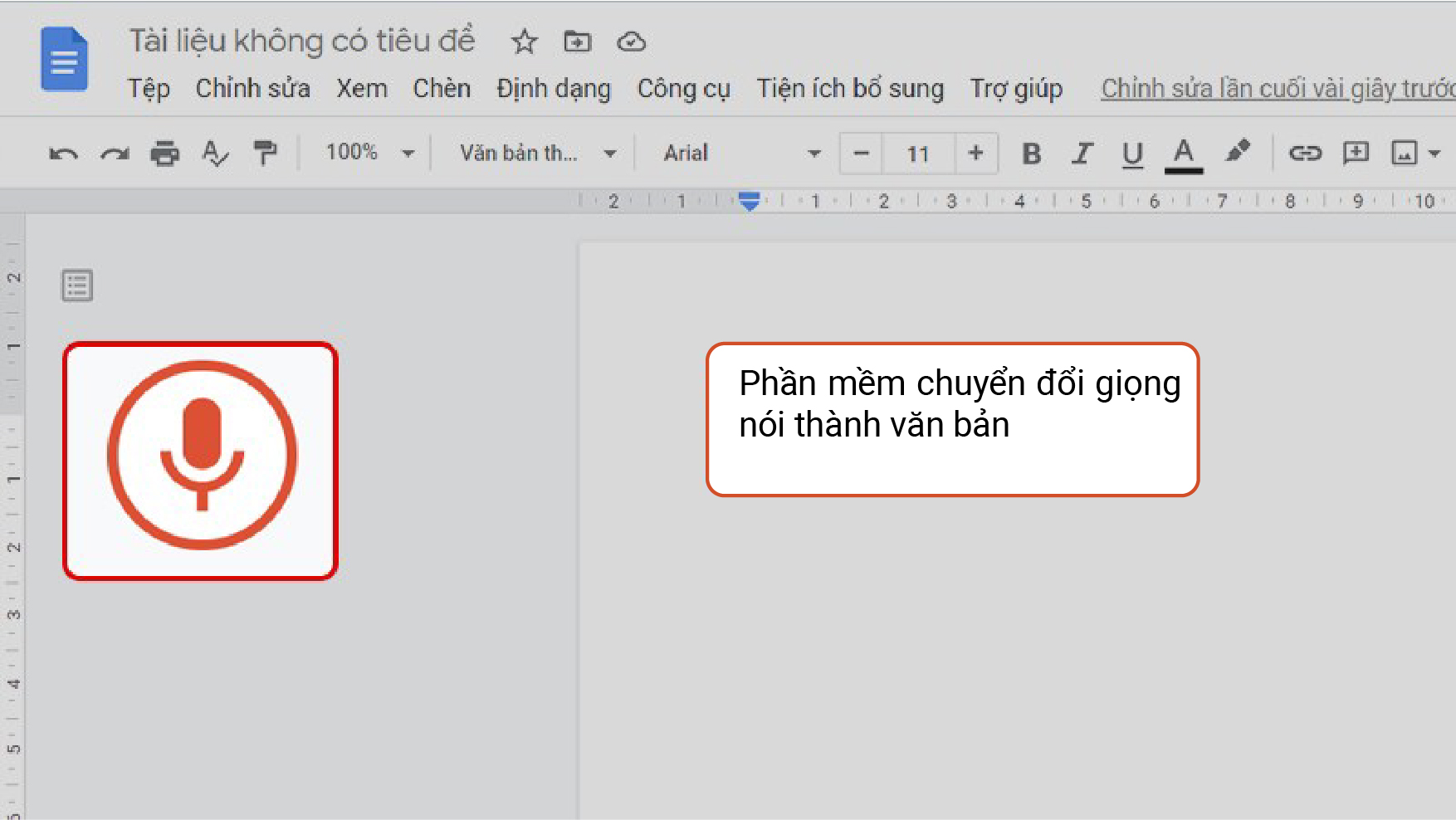Open highlight color tool
Screen dimensions: 1456x820
pyautogui.click(x=1237, y=152)
